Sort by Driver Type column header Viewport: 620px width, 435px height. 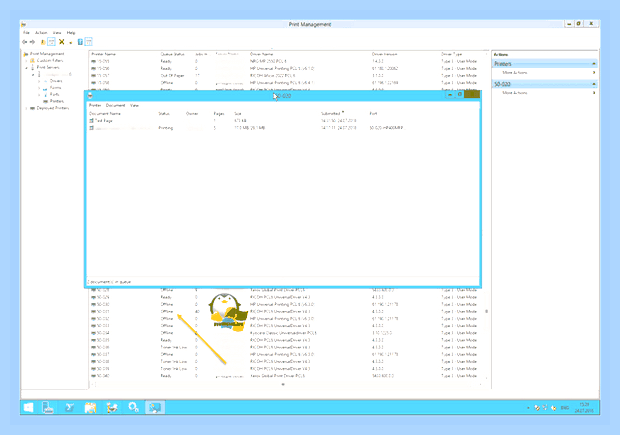[x=452, y=54]
